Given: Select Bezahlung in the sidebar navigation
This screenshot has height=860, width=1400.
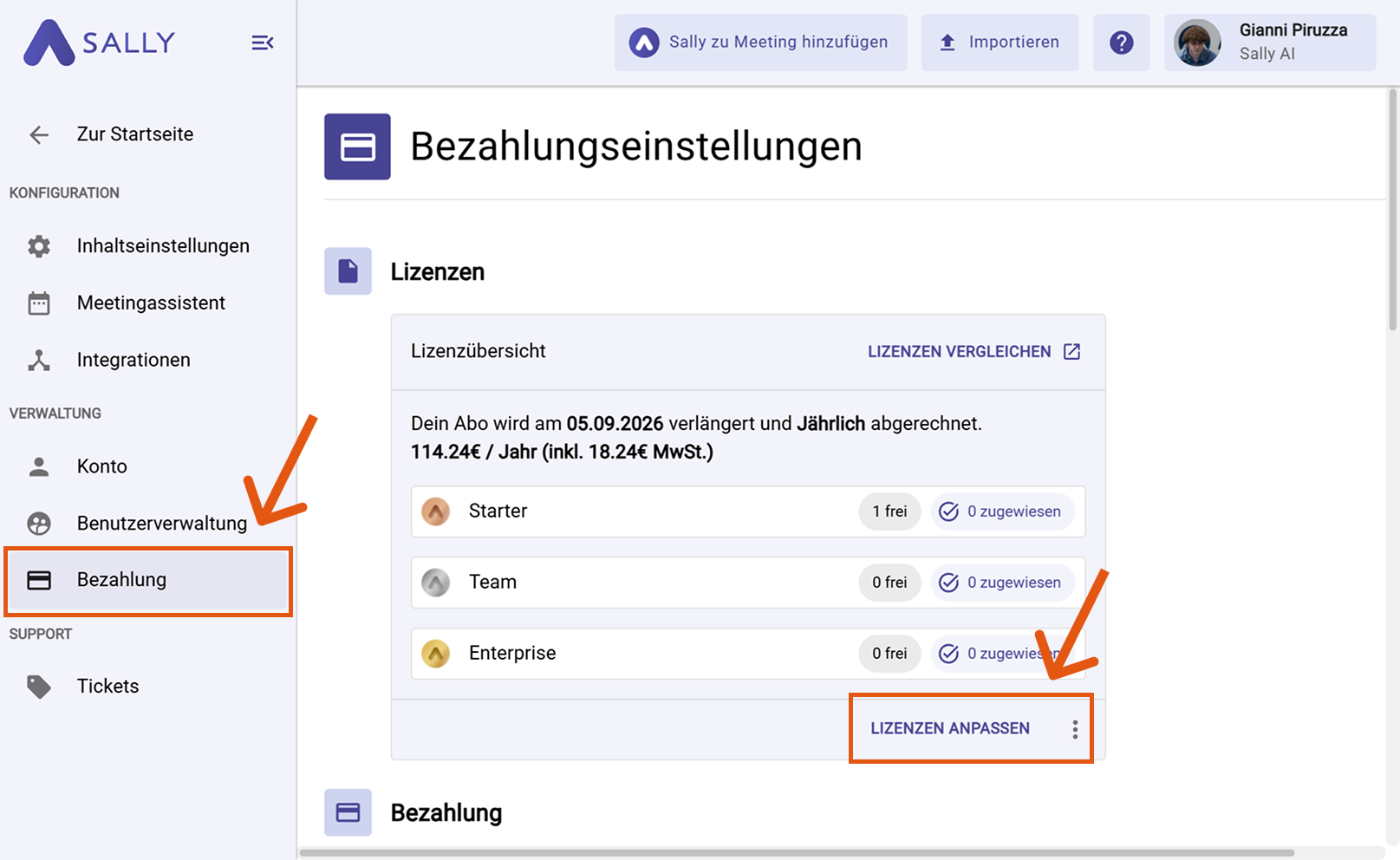Looking at the screenshot, I should 122,580.
